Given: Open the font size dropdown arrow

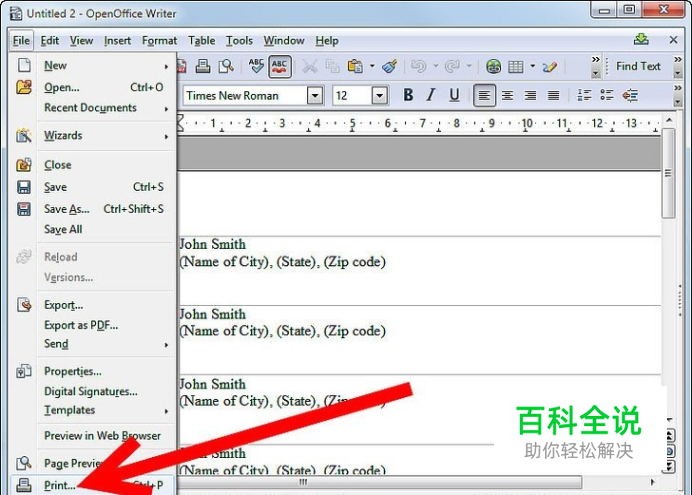Looking at the screenshot, I should pos(380,95).
